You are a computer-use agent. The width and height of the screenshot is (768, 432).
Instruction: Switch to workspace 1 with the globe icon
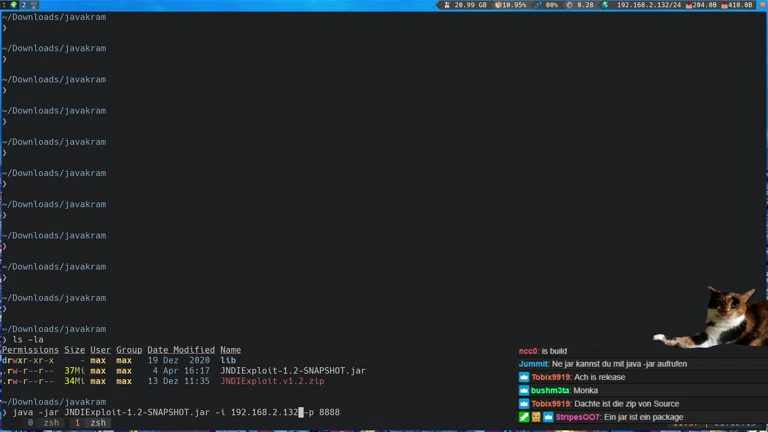coord(8,5)
